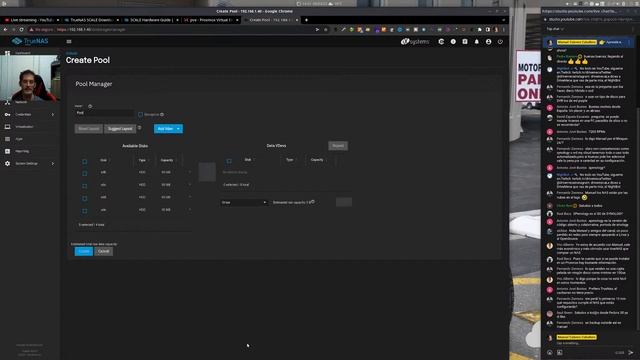
Task: Click the Storage breadcrumb link above Create Pool
Action: (x=71, y=53)
